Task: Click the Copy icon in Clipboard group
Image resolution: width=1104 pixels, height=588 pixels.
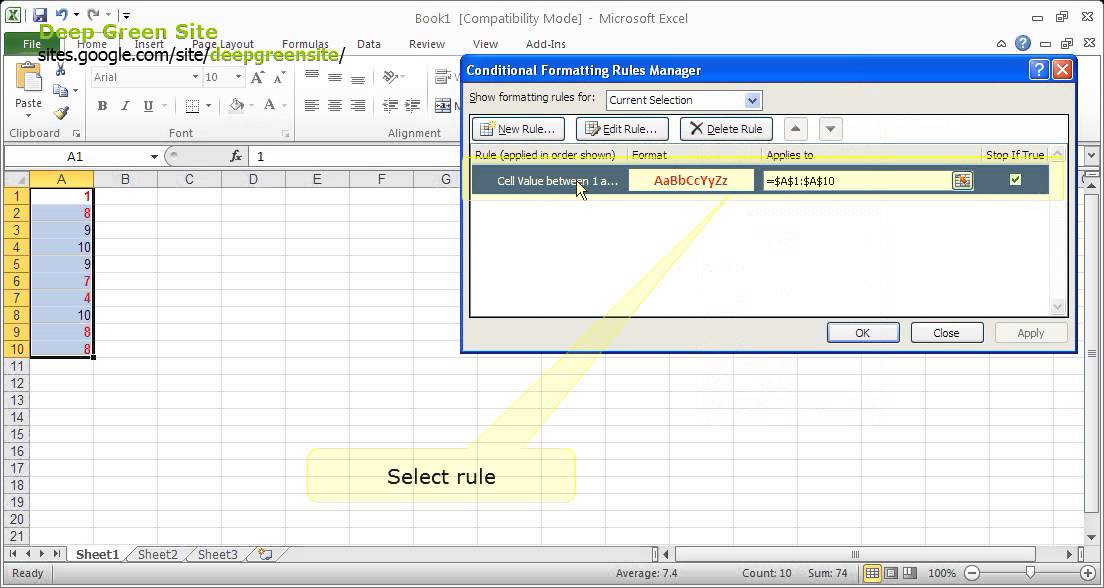Action: coord(61,90)
